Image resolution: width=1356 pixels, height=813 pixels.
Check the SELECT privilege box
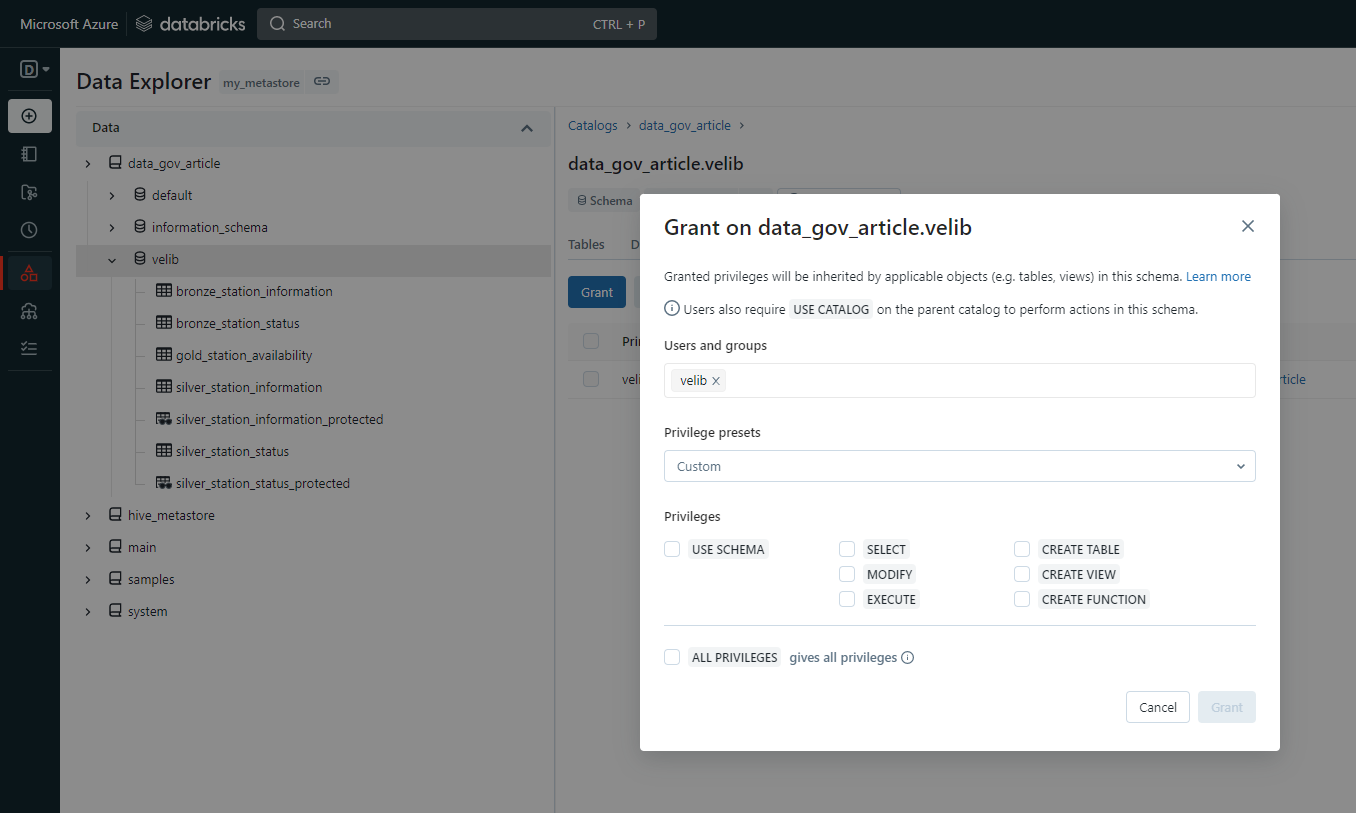click(x=847, y=549)
